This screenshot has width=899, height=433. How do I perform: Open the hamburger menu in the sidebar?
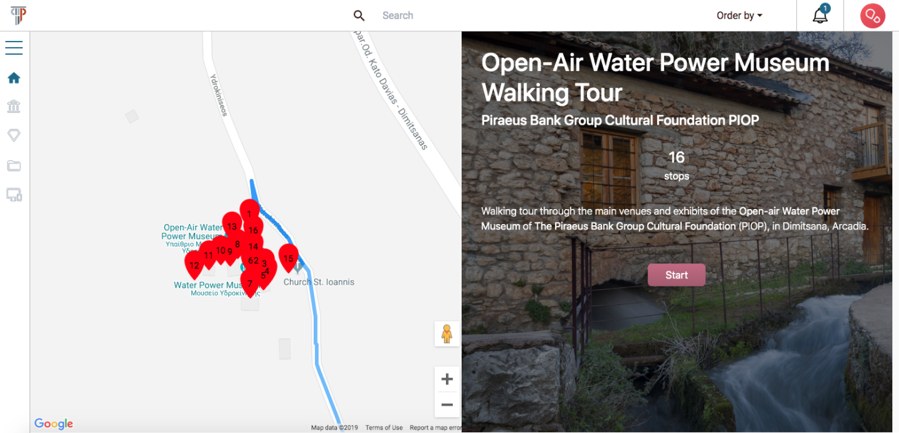(x=14, y=48)
